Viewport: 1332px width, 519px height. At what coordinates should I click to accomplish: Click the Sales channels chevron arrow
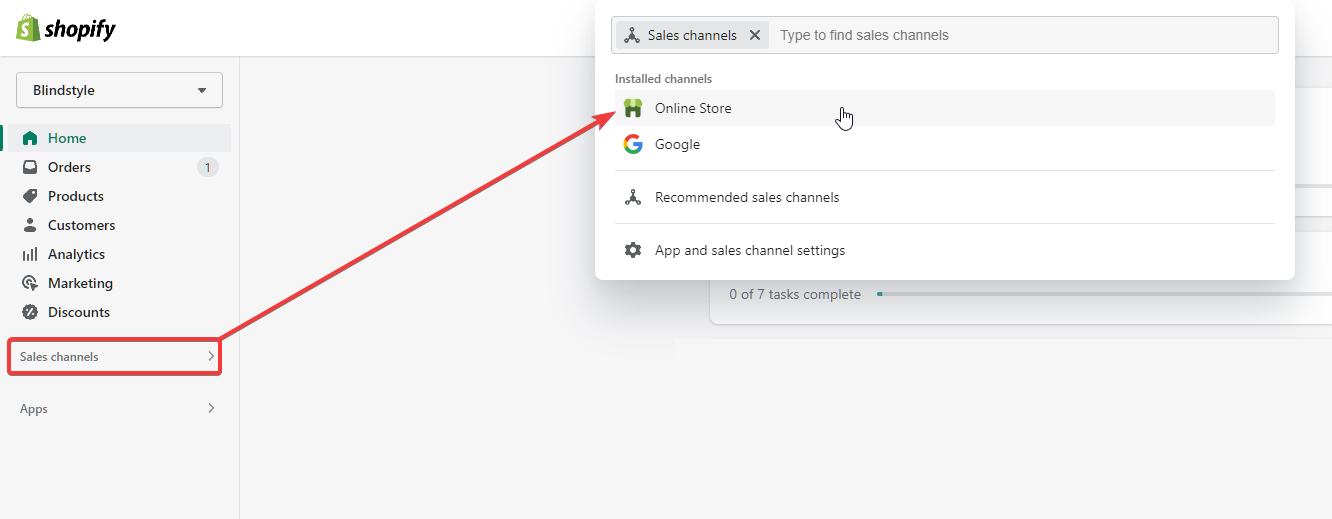click(x=210, y=356)
